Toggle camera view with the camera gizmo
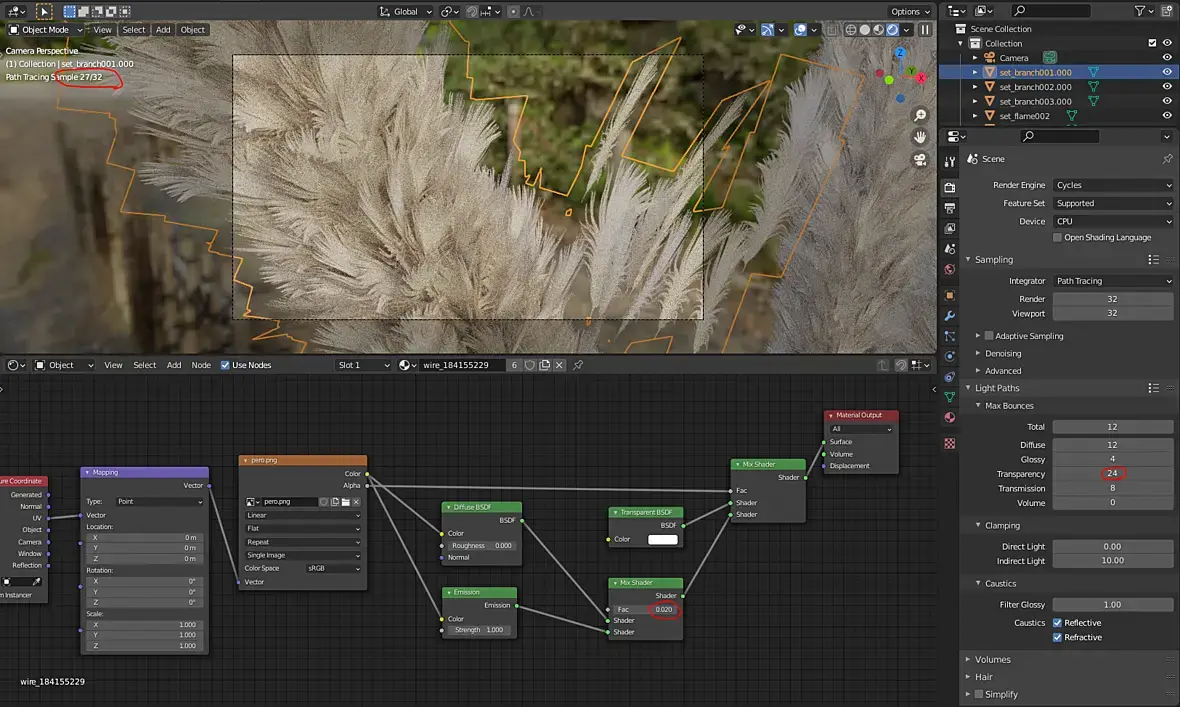Screen dimensions: 1180x707 pyautogui.click(x=920, y=160)
